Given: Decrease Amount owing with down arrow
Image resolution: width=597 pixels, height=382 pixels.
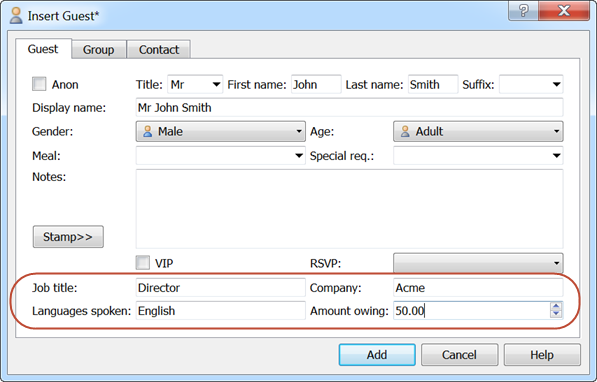Looking at the screenshot, I should pos(556,314).
